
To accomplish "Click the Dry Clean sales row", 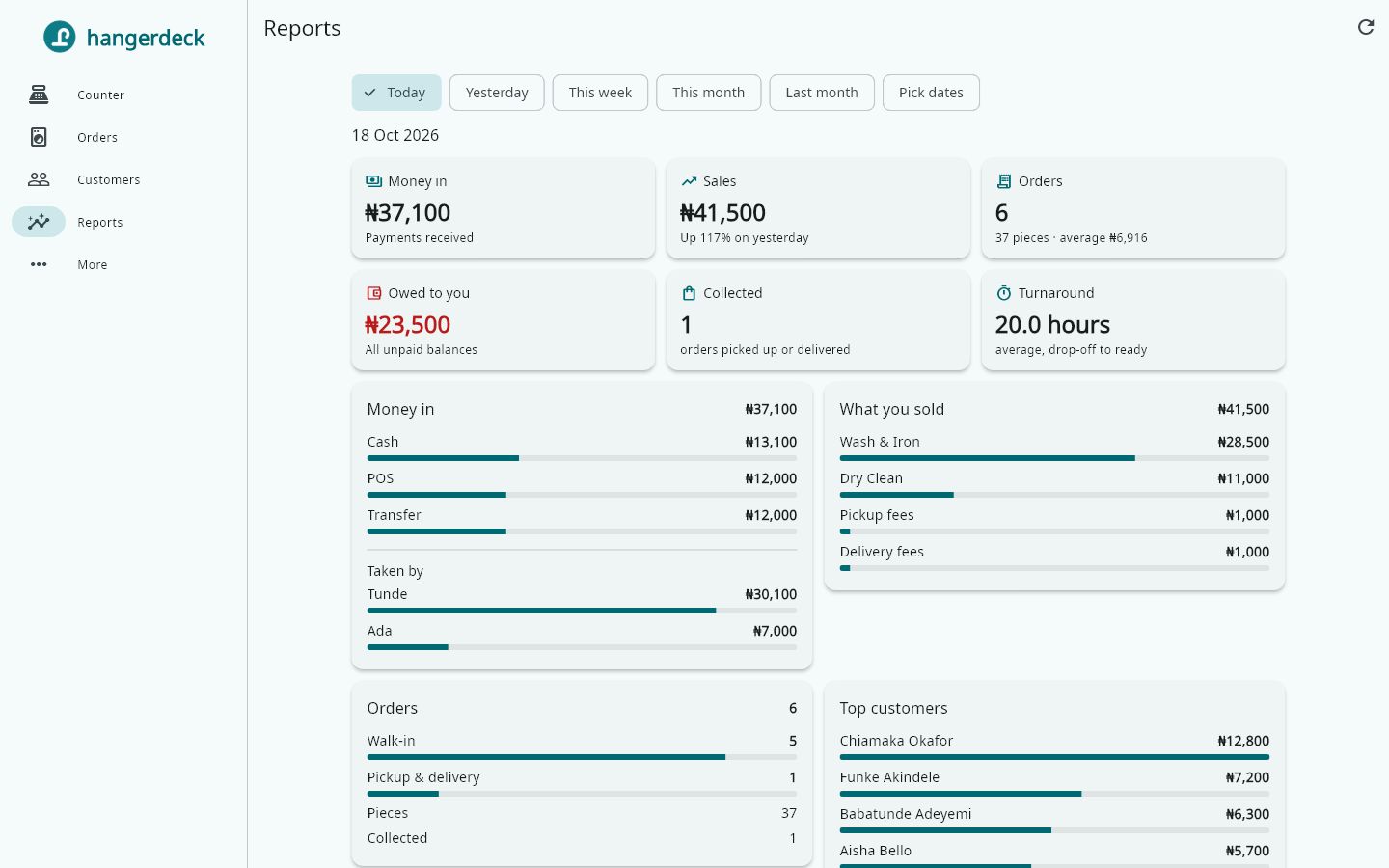I will [x=1054, y=484].
